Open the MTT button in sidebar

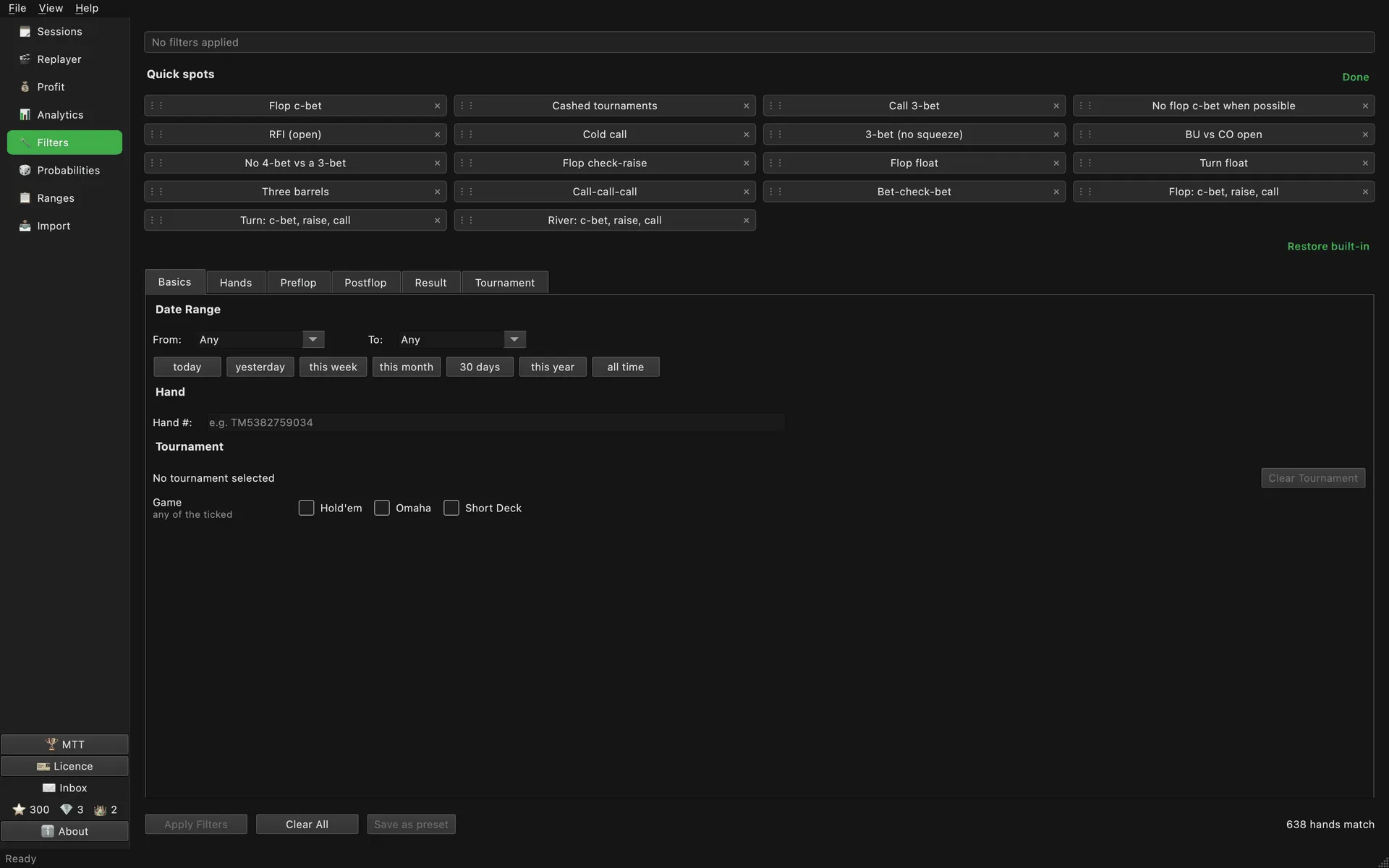click(64, 744)
